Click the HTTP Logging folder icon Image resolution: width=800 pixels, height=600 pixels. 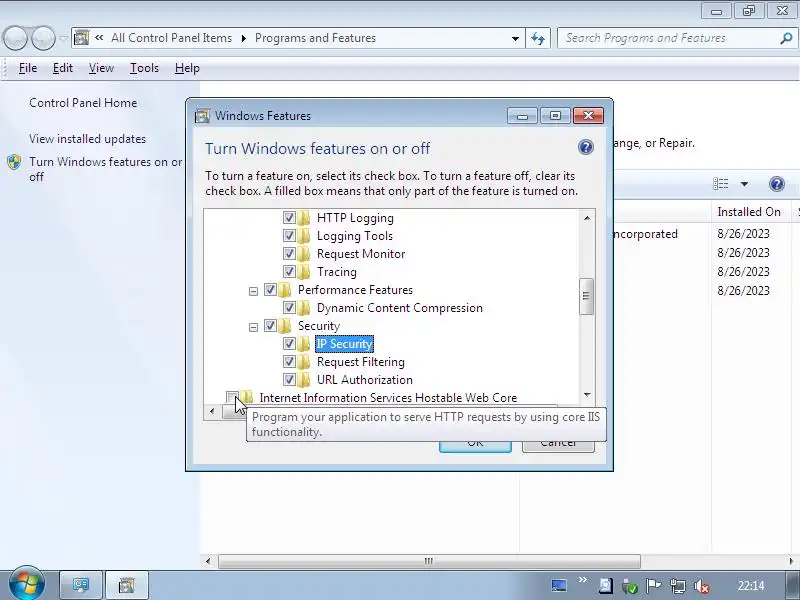pos(304,218)
